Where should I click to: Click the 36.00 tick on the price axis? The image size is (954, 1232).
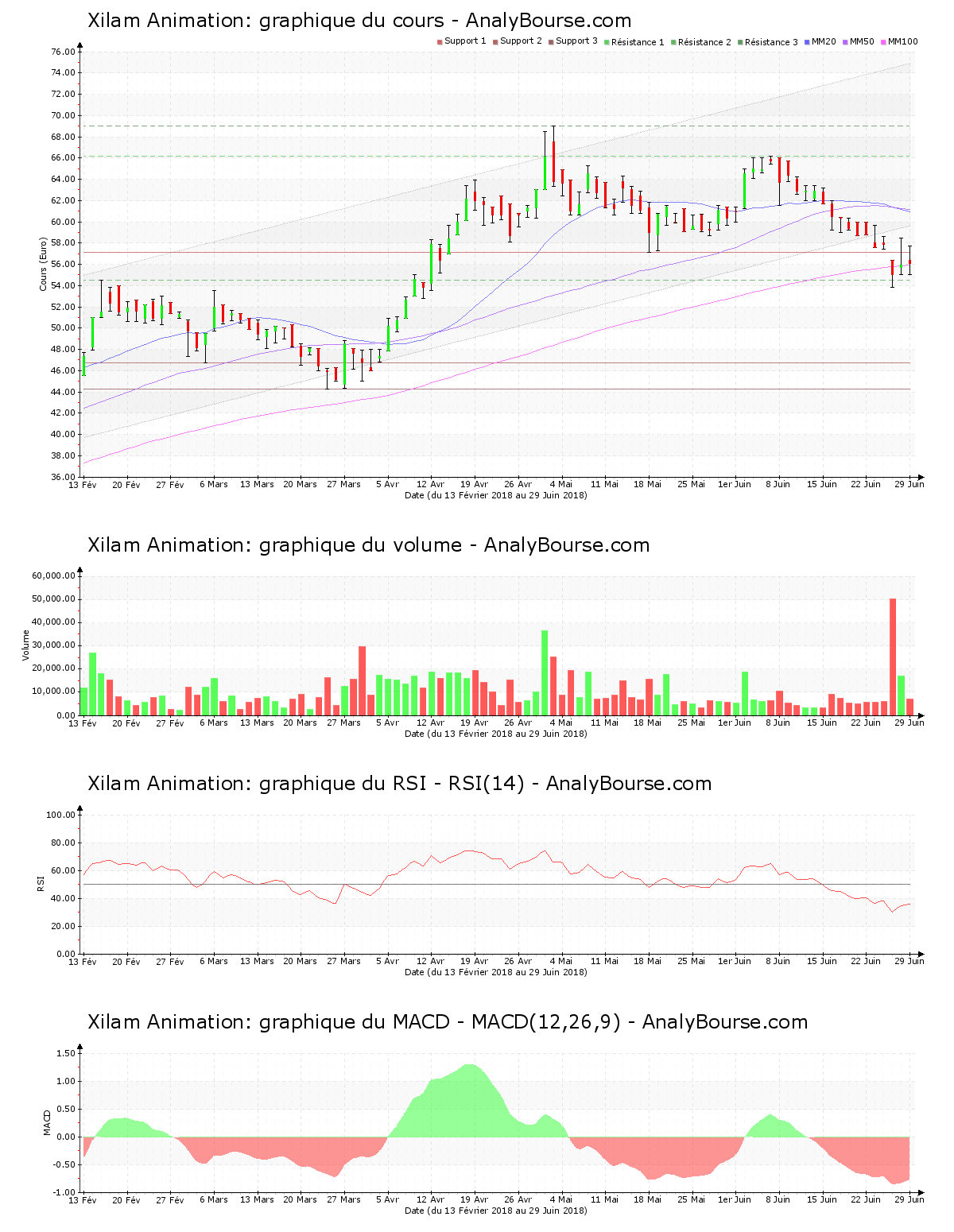(64, 477)
